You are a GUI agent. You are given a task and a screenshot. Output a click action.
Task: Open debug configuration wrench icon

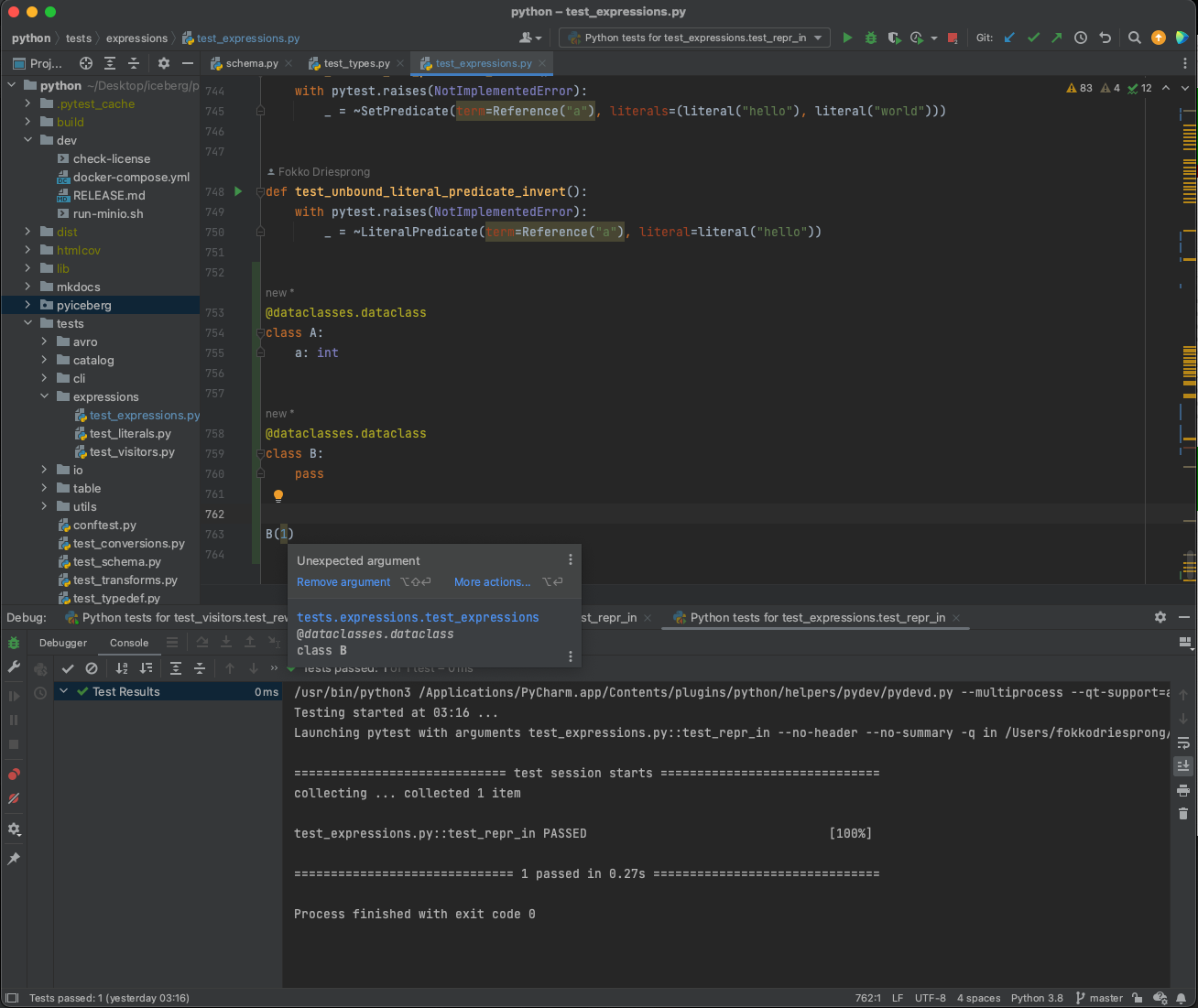(x=14, y=667)
